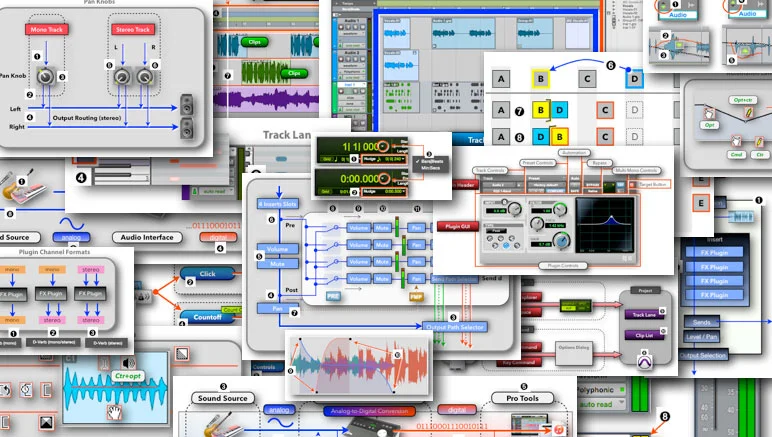Open the Nudge value under 0:00.000 counter
The width and height of the screenshot is (772, 437).
(x=384, y=191)
